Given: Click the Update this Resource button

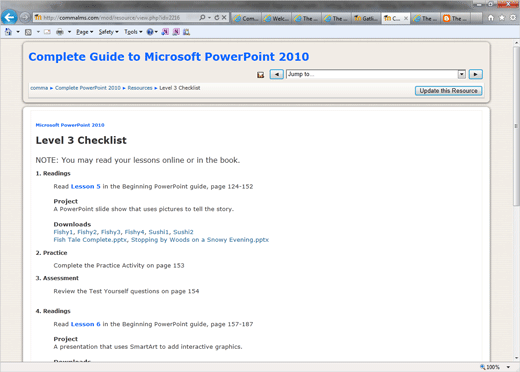Looking at the screenshot, I should [x=448, y=91].
